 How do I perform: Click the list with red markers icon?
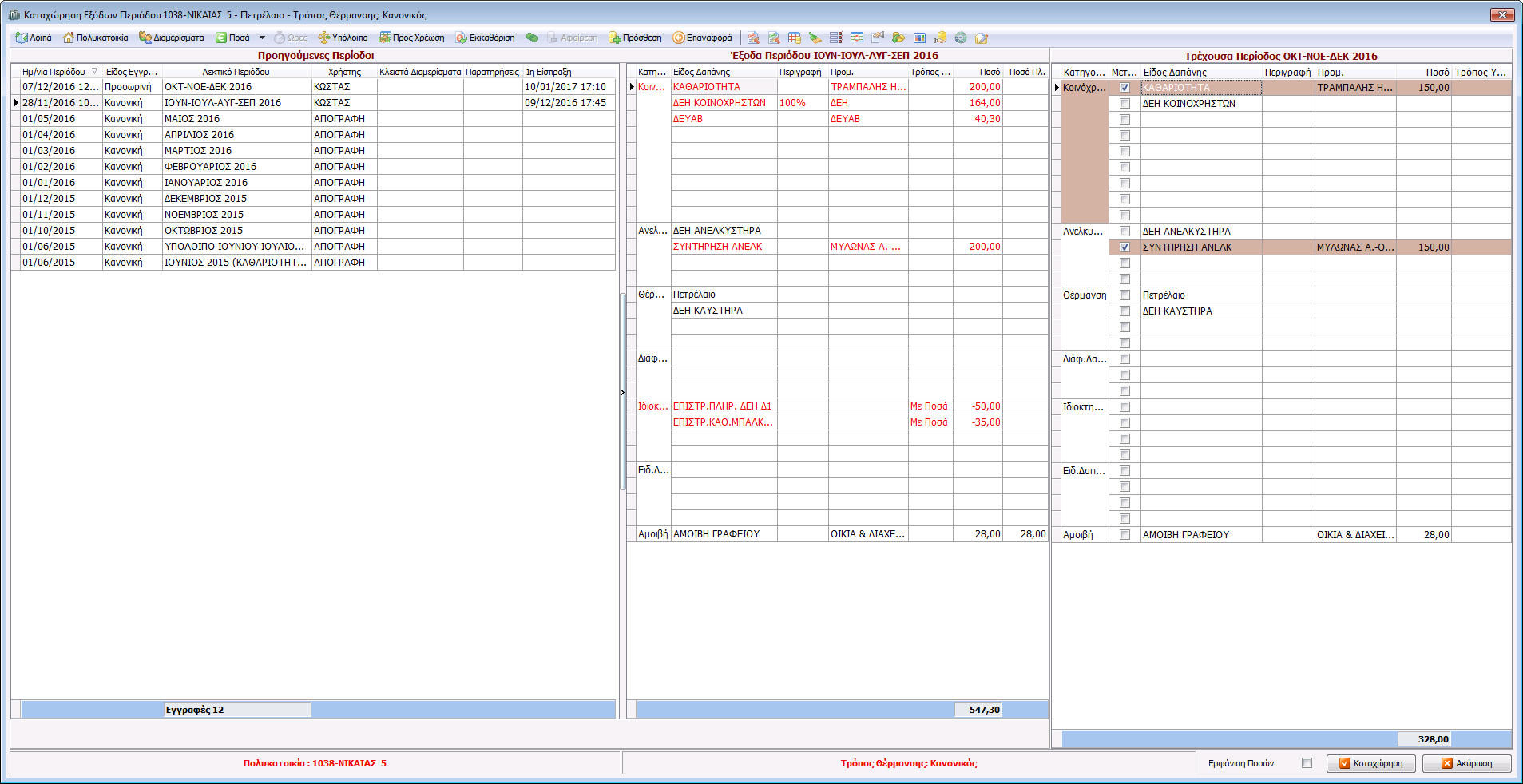[x=836, y=38]
